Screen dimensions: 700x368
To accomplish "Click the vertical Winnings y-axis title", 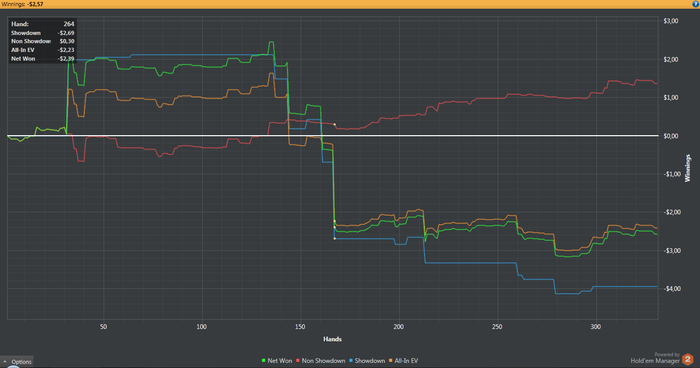I will coord(688,168).
